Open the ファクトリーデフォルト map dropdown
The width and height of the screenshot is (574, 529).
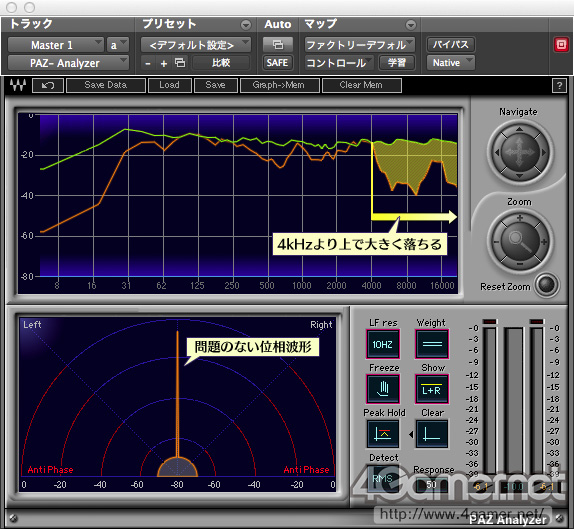pyautogui.click(x=360, y=45)
